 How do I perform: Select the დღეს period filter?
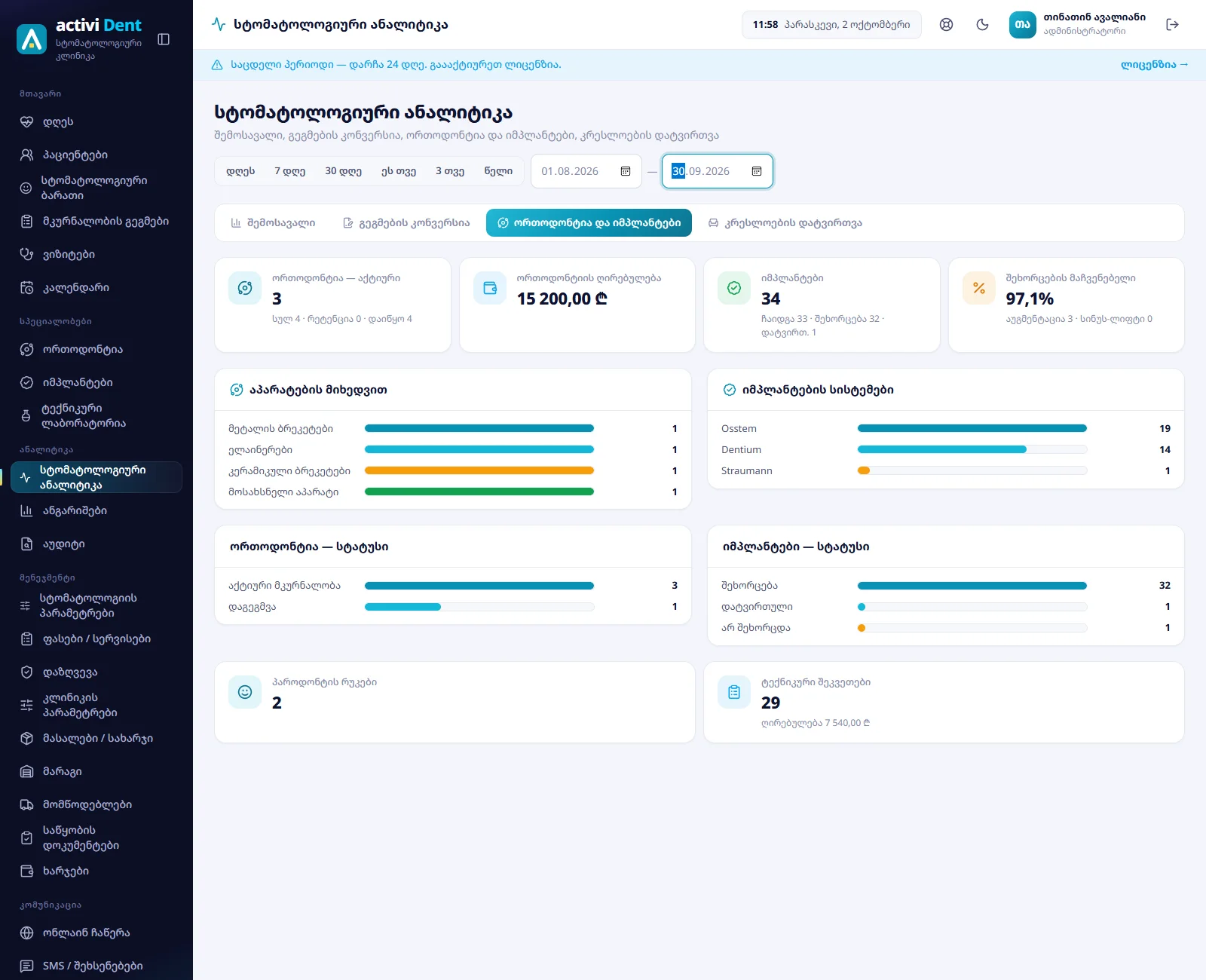[240, 171]
